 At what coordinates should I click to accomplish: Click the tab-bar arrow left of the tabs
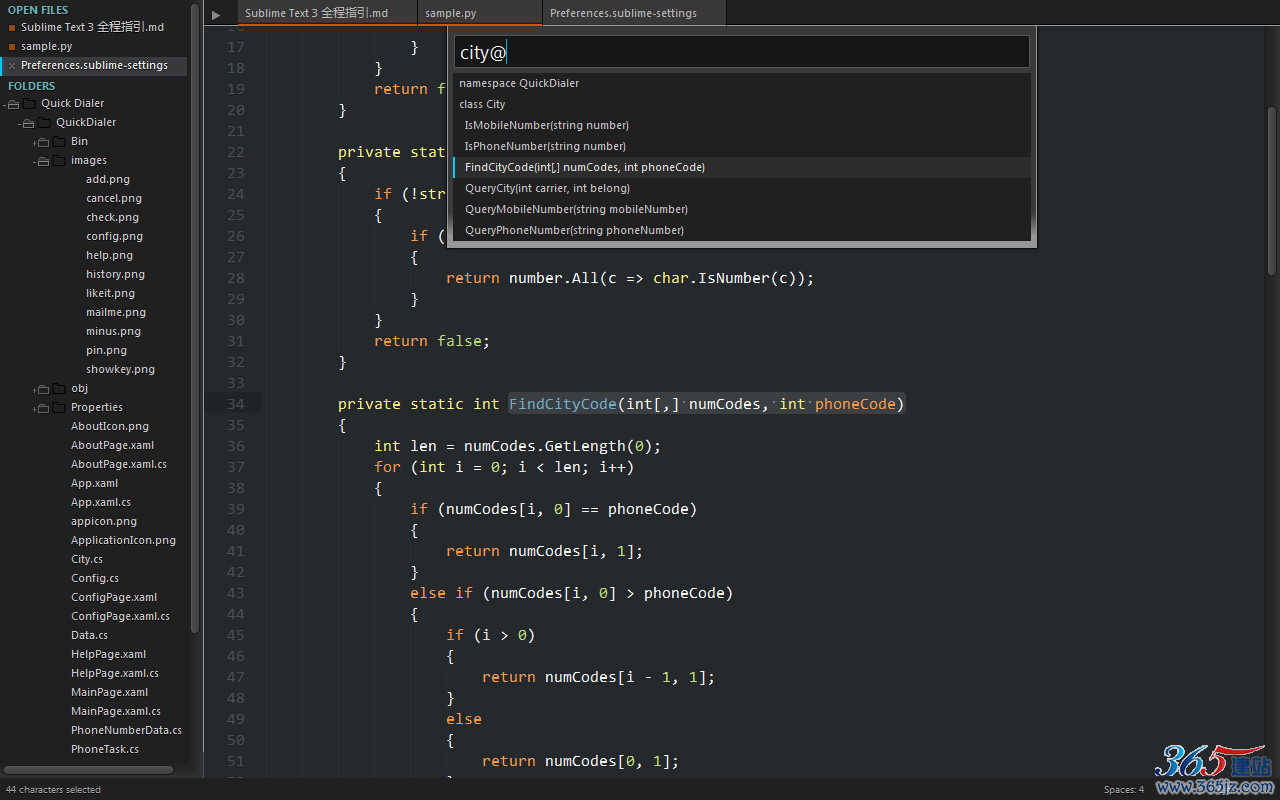tap(216, 14)
